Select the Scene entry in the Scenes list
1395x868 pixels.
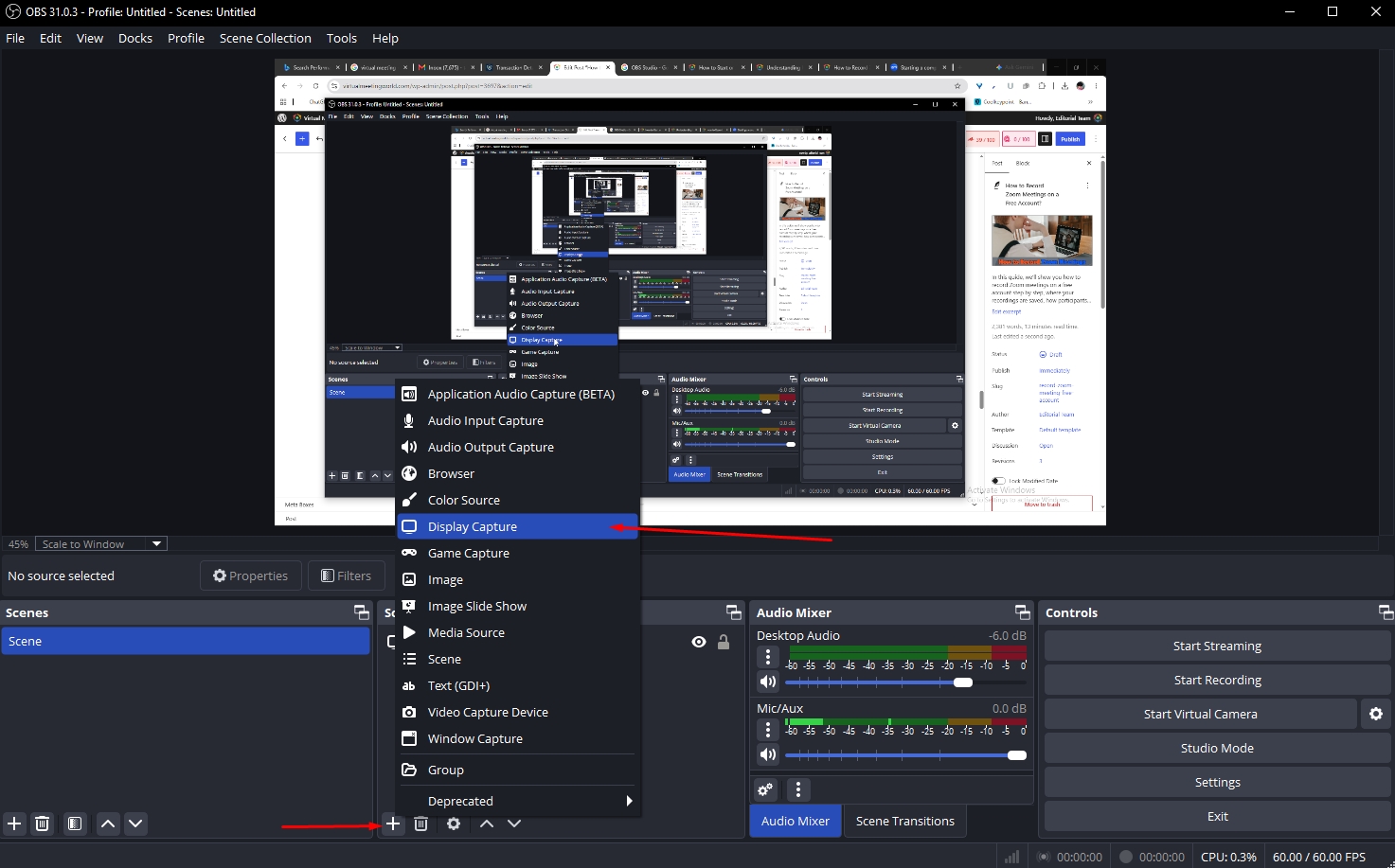(x=186, y=641)
